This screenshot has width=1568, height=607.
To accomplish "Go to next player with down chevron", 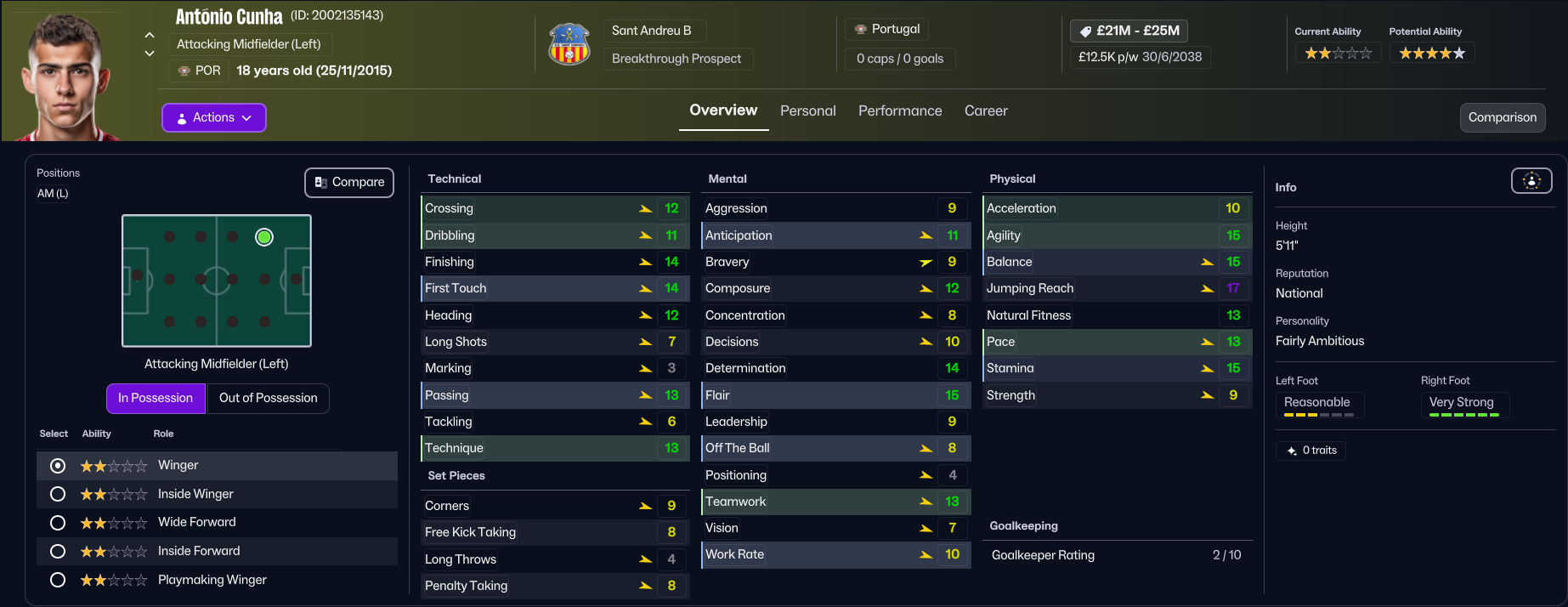I will pos(150,54).
